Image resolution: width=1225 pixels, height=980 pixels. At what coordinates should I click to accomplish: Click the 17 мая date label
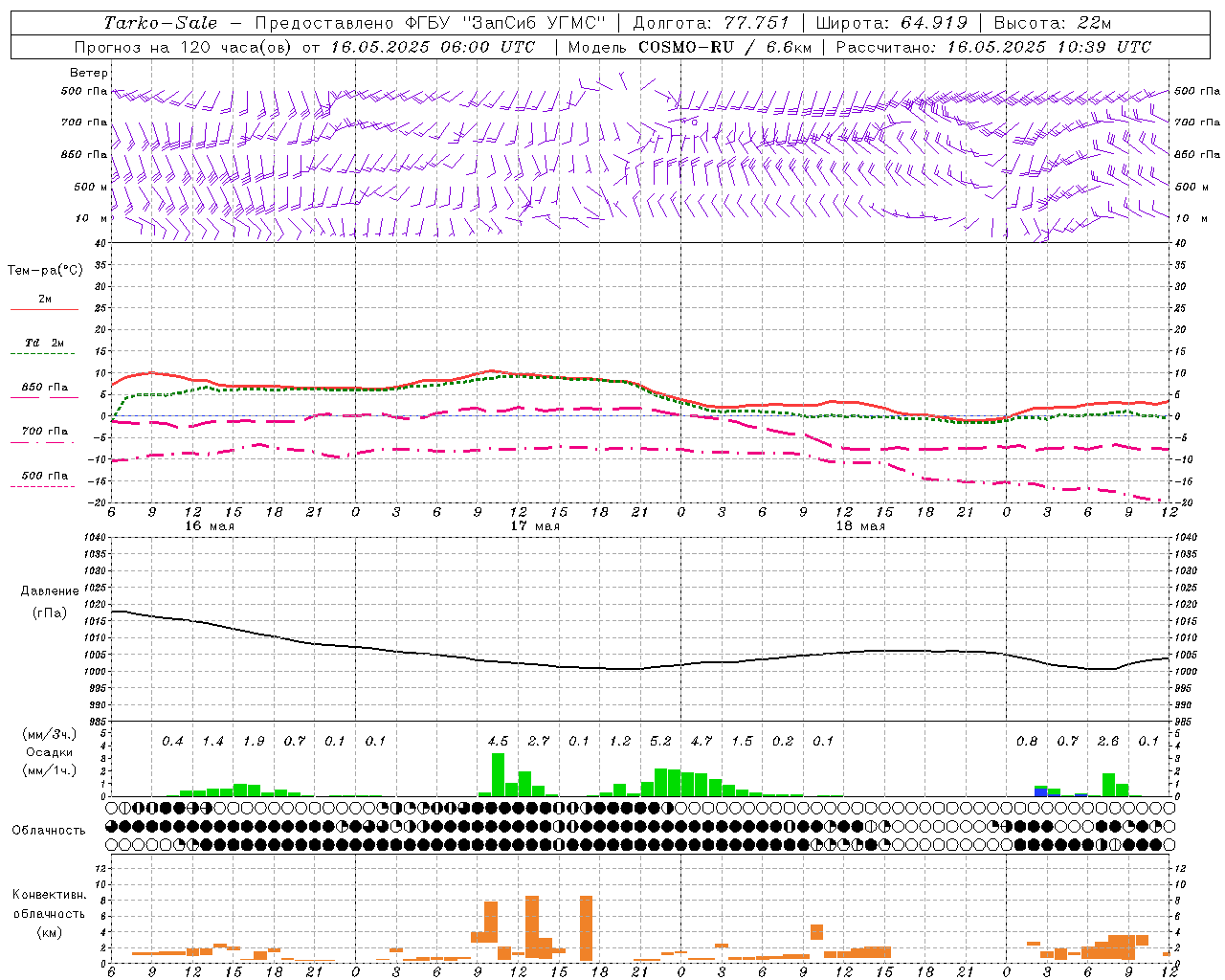[535, 526]
